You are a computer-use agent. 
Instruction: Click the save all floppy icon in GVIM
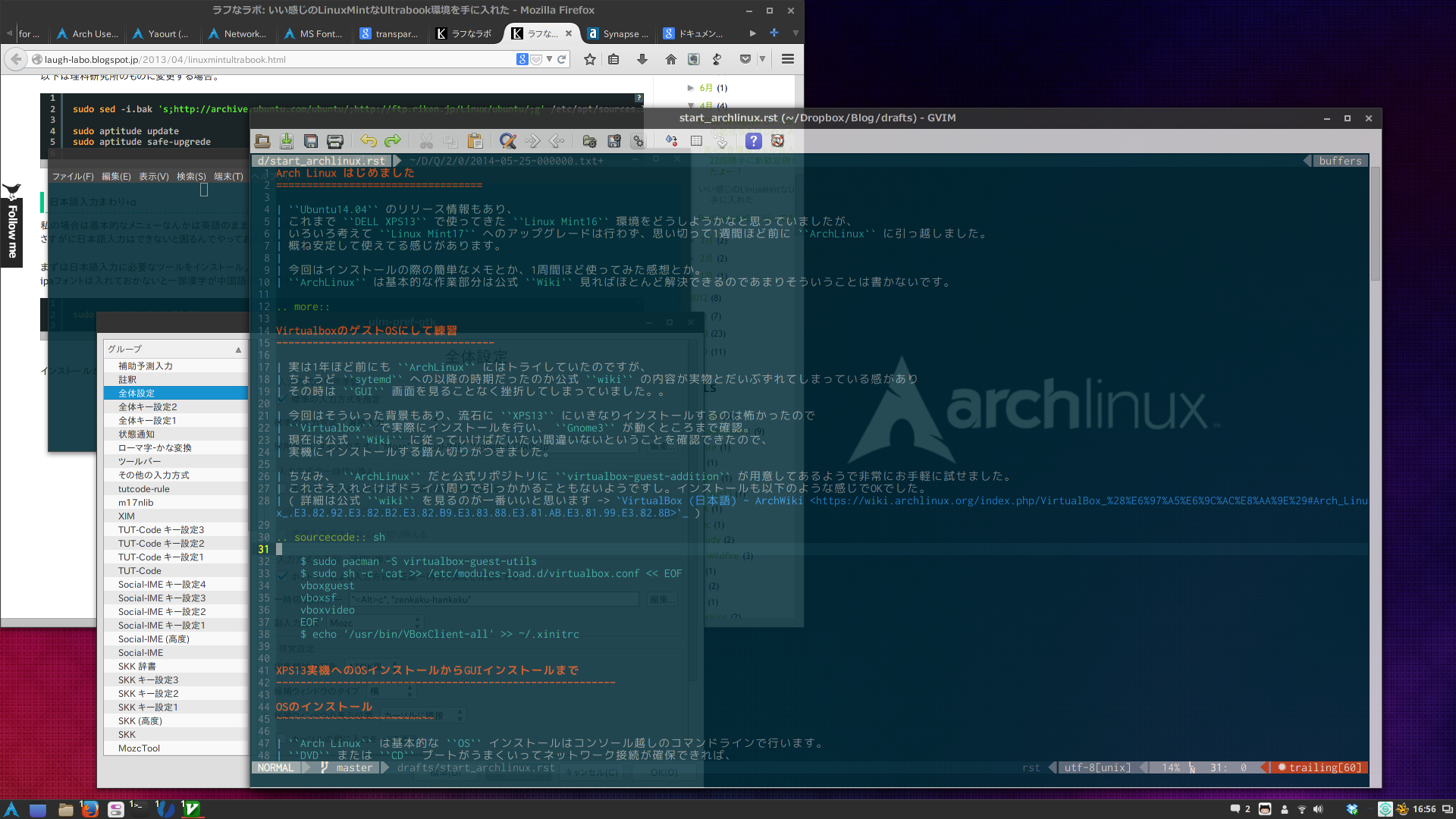311,141
